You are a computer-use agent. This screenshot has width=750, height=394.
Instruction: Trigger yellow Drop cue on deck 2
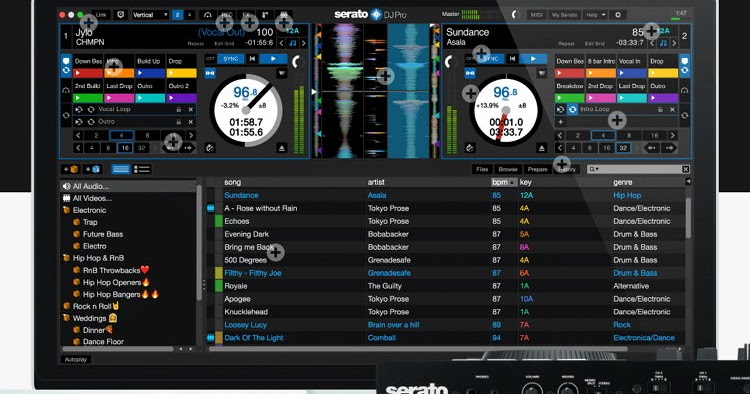click(663, 73)
